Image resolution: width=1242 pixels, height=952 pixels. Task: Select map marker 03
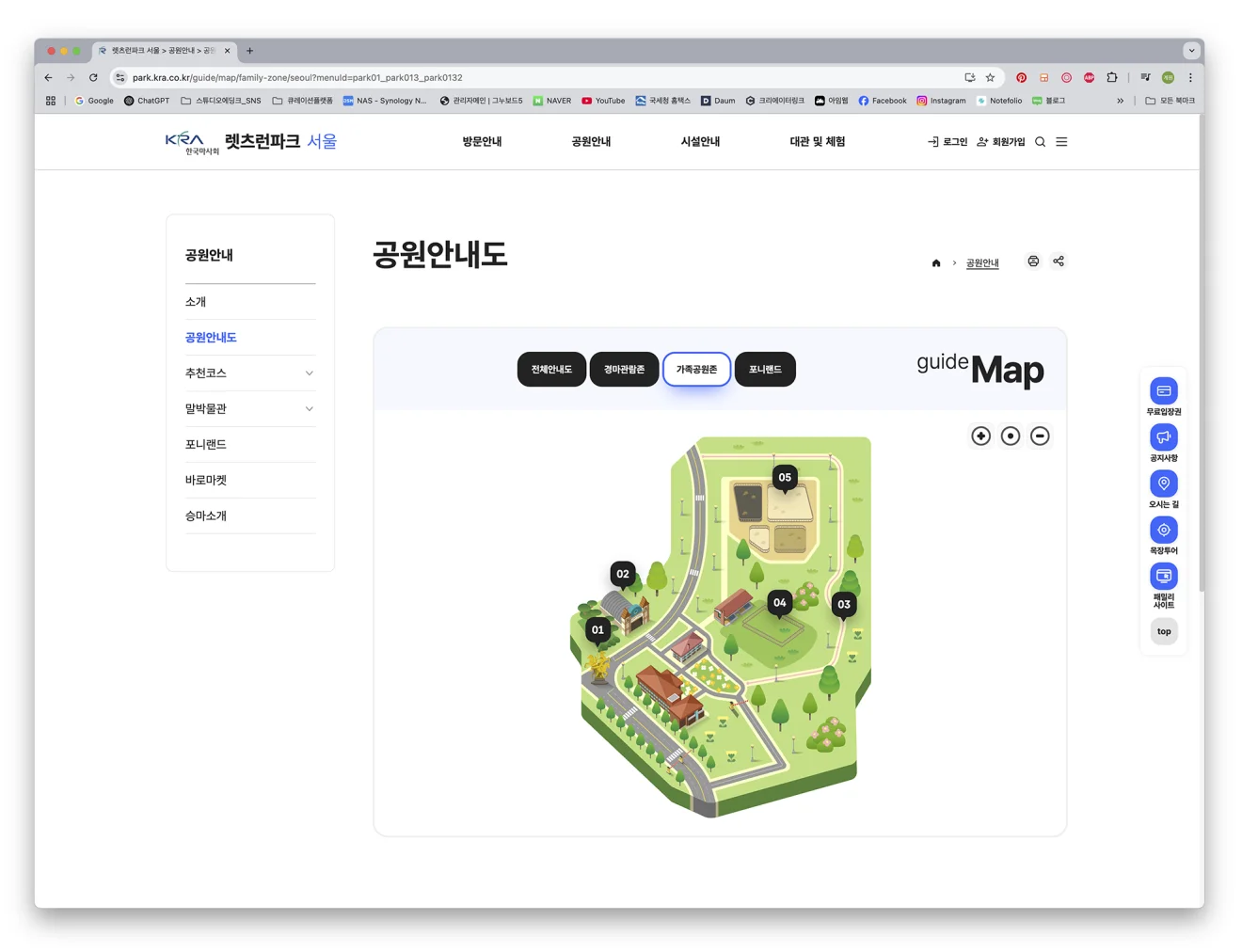click(844, 605)
